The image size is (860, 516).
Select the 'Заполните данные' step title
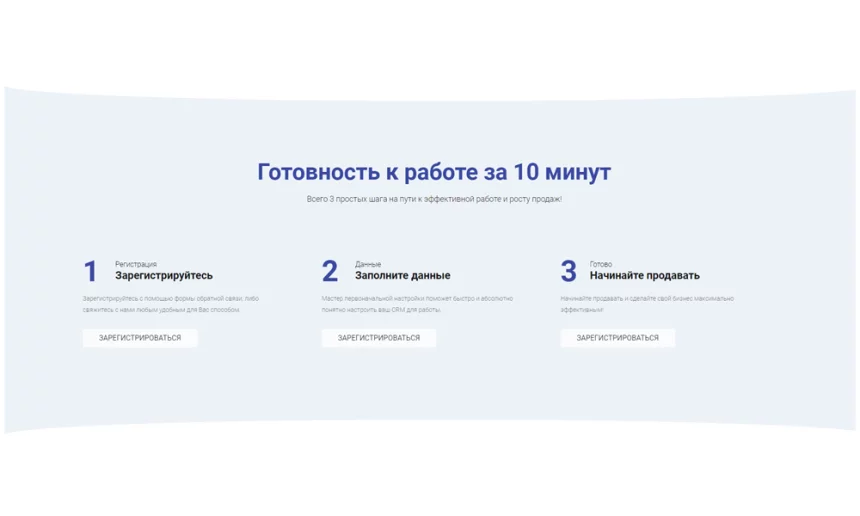402,276
